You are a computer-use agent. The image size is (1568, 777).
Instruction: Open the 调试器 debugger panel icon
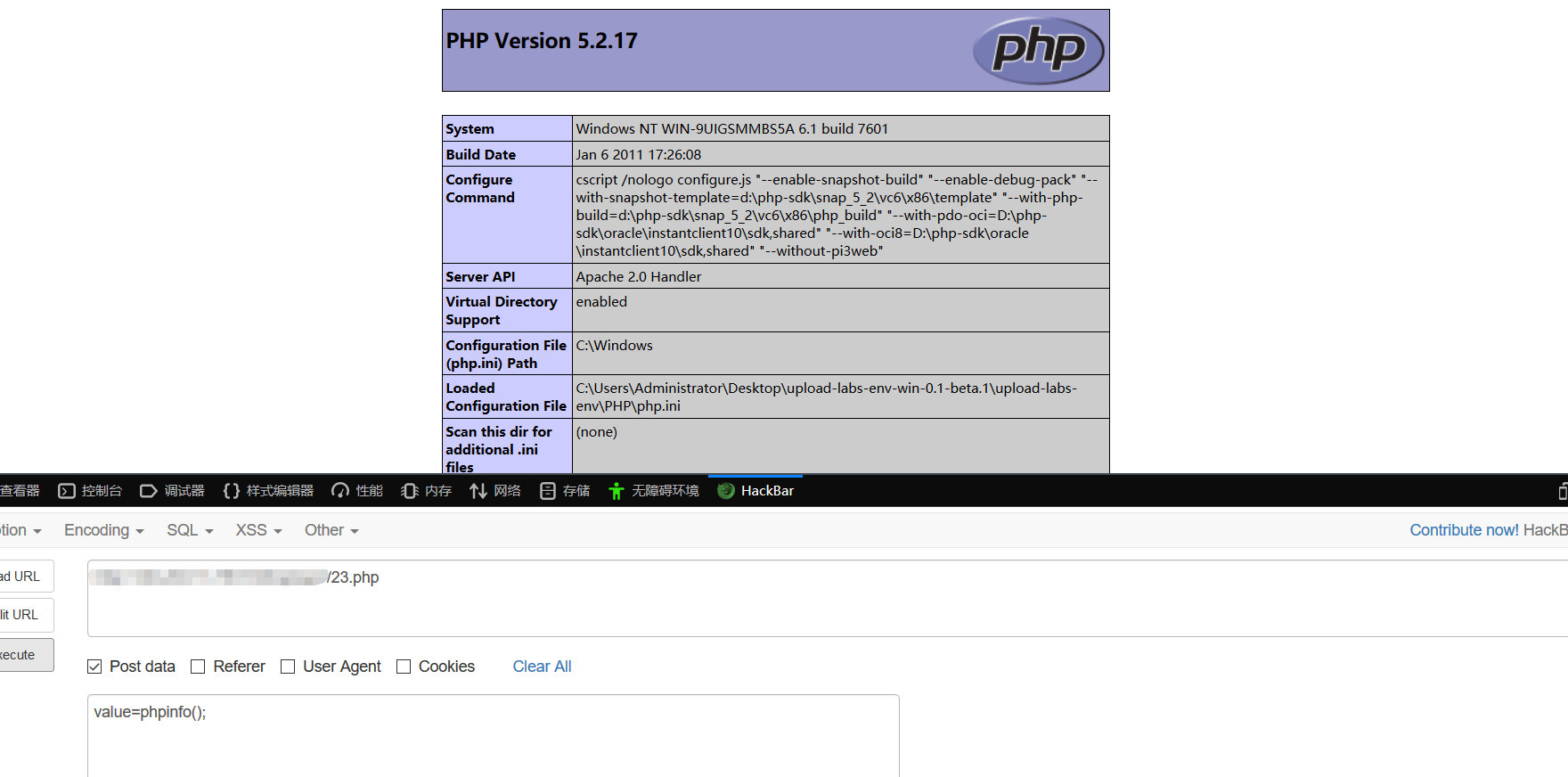pyautogui.click(x=149, y=491)
